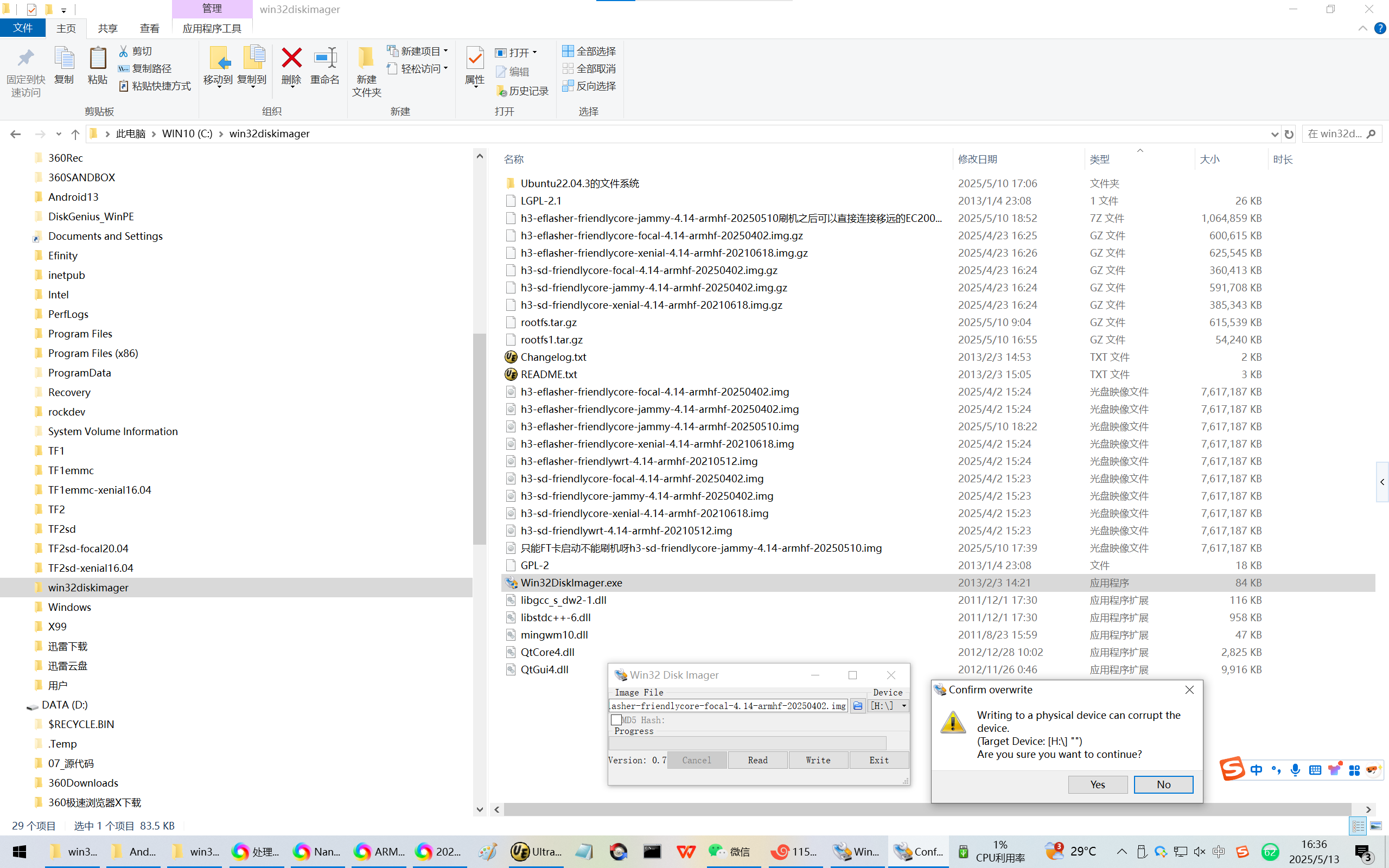The image size is (1389, 868).
Task: Enable the MD5 Hash checkbox
Action: pos(616,719)
